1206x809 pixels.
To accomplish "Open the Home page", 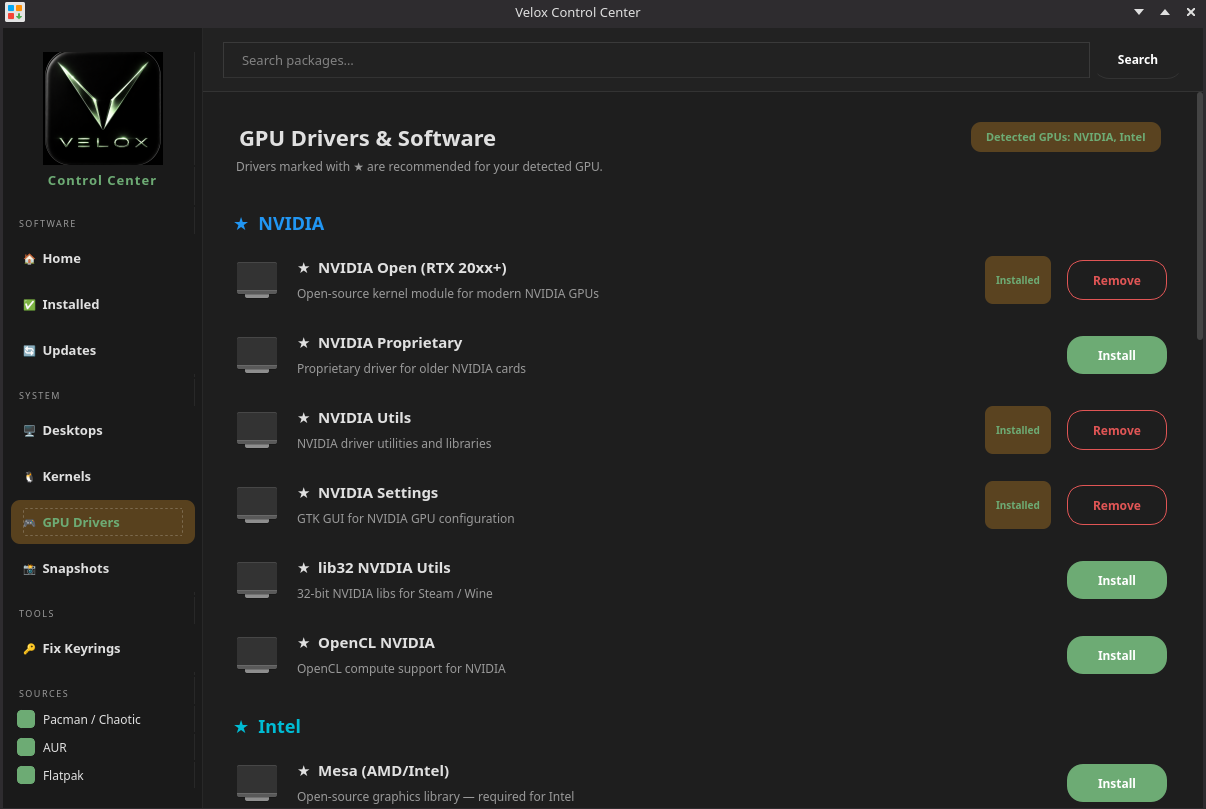I will 103,258.
